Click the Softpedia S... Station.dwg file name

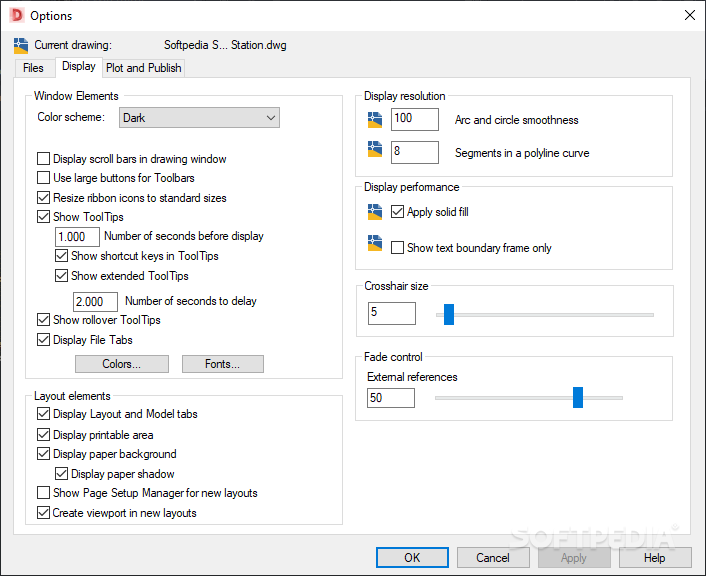pos(225,45)
